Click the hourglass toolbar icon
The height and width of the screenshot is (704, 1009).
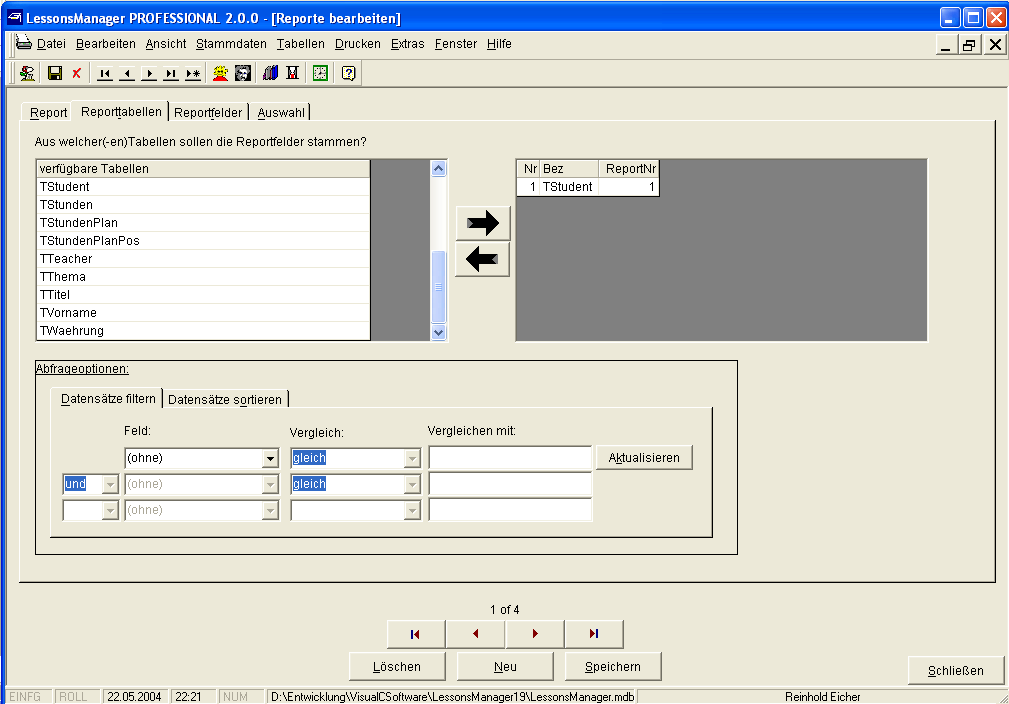point(292,73)
